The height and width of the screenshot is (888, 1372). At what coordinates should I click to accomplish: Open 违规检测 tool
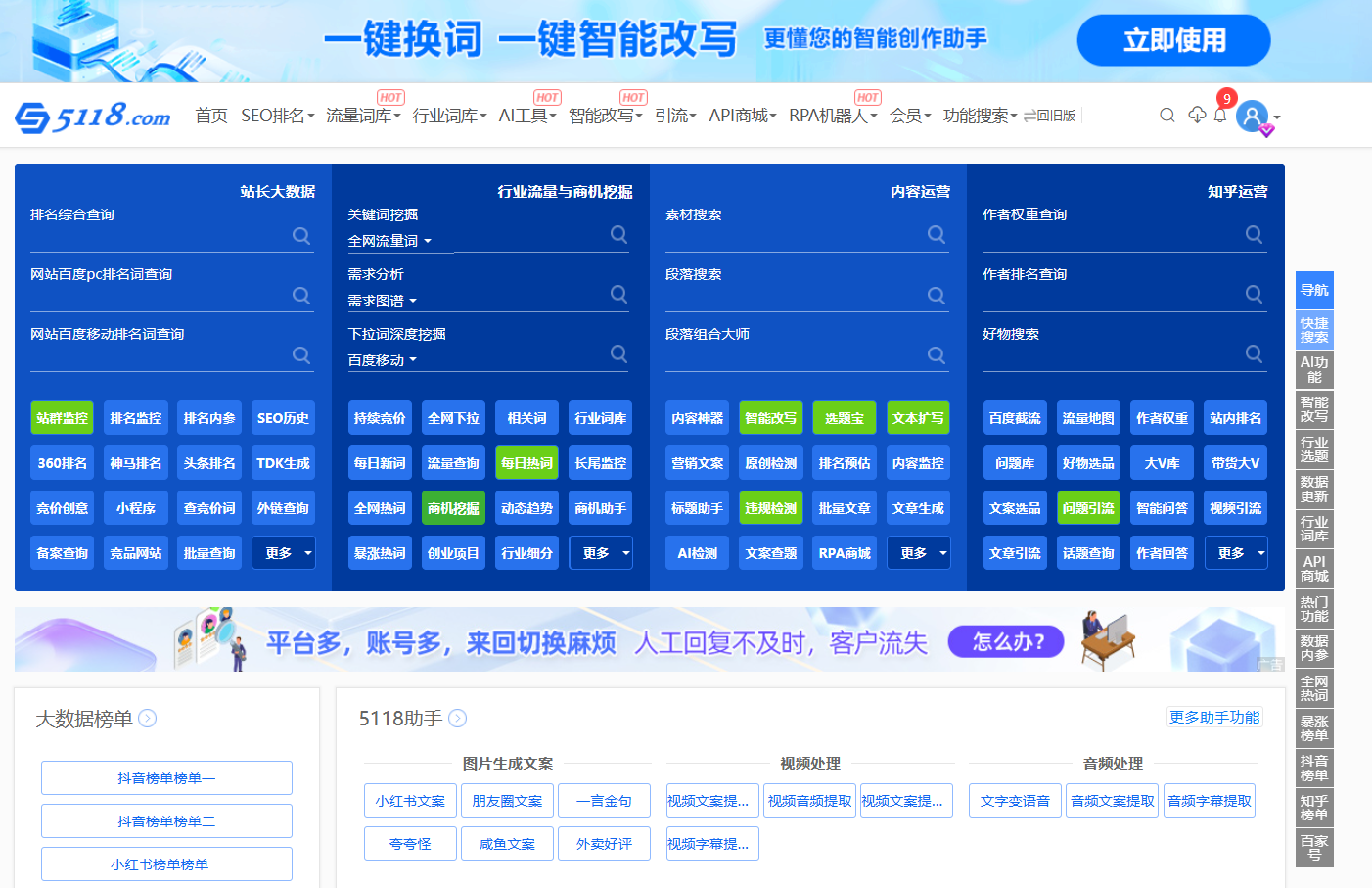pyautogui.click(x=771, y=508)
